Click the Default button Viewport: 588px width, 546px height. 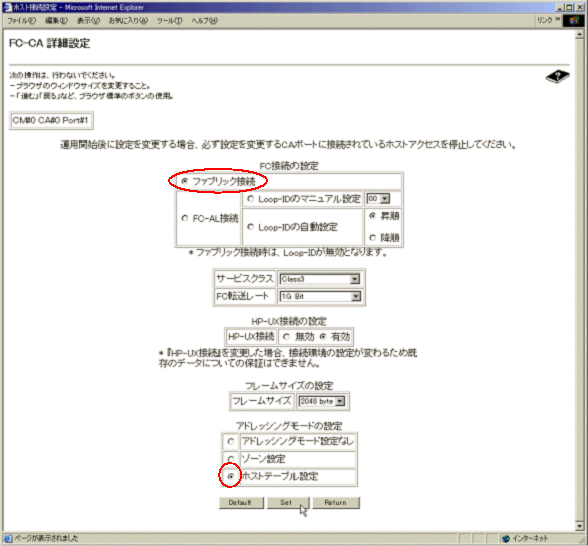click(x=241, y=502)
